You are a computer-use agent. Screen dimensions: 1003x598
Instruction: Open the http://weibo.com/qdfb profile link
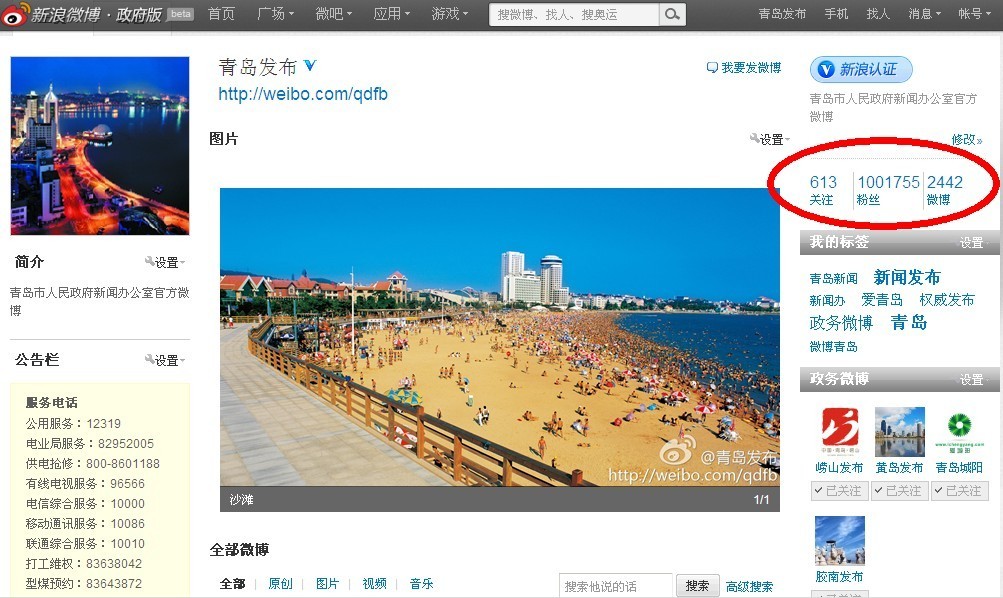tap(303, 94)
